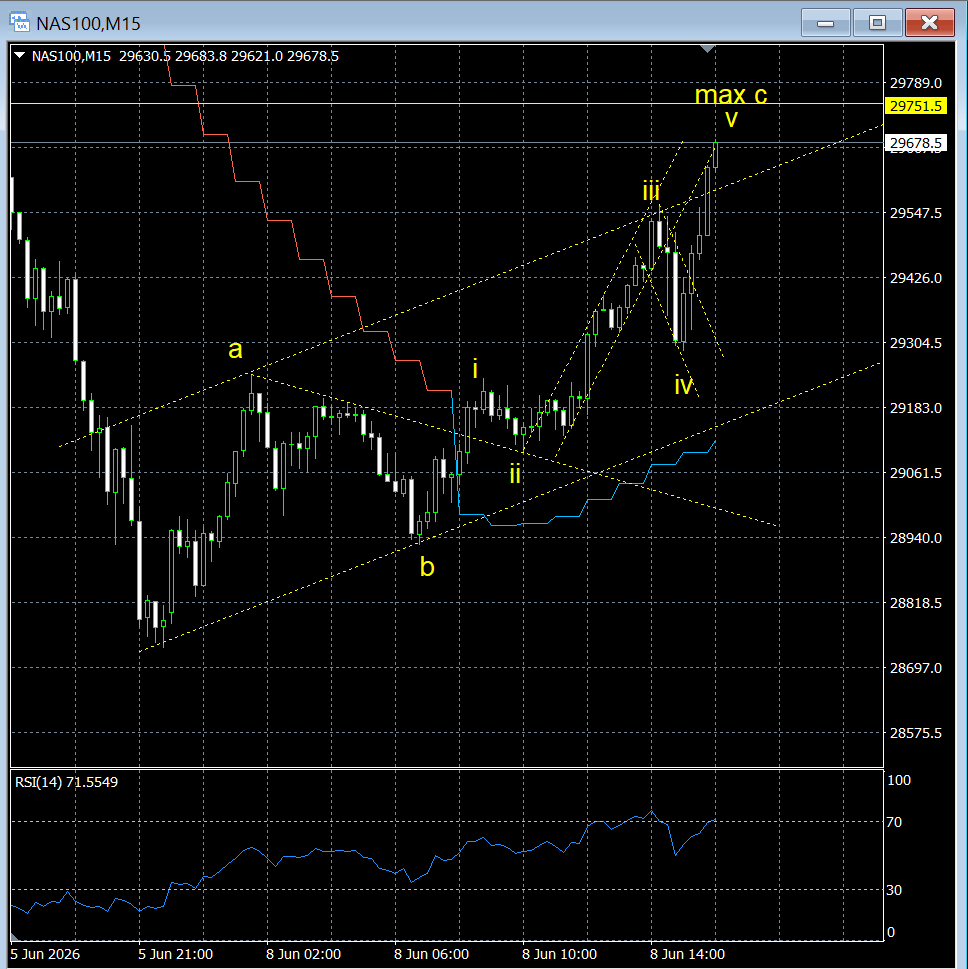Select the 'ii' wave label

[515, 474]
